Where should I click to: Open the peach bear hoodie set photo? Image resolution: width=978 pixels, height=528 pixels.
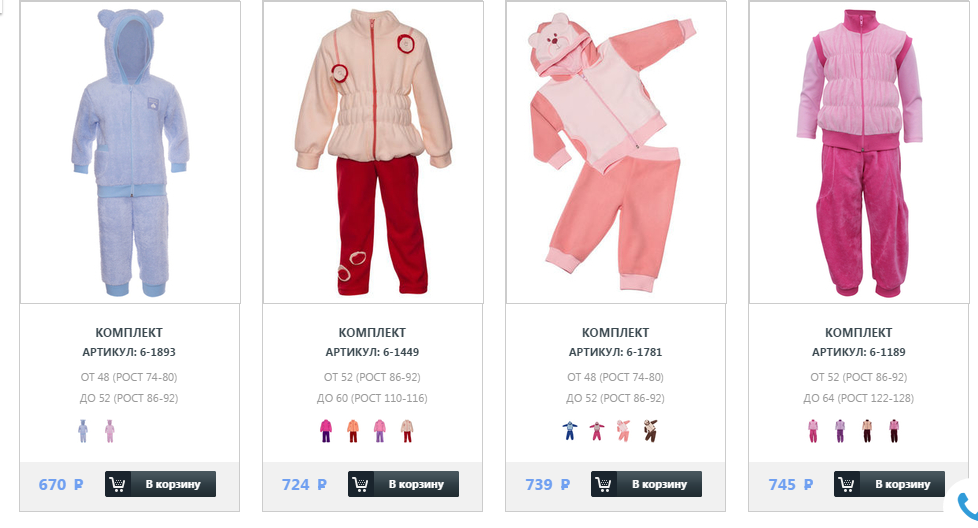coord(616,152)
